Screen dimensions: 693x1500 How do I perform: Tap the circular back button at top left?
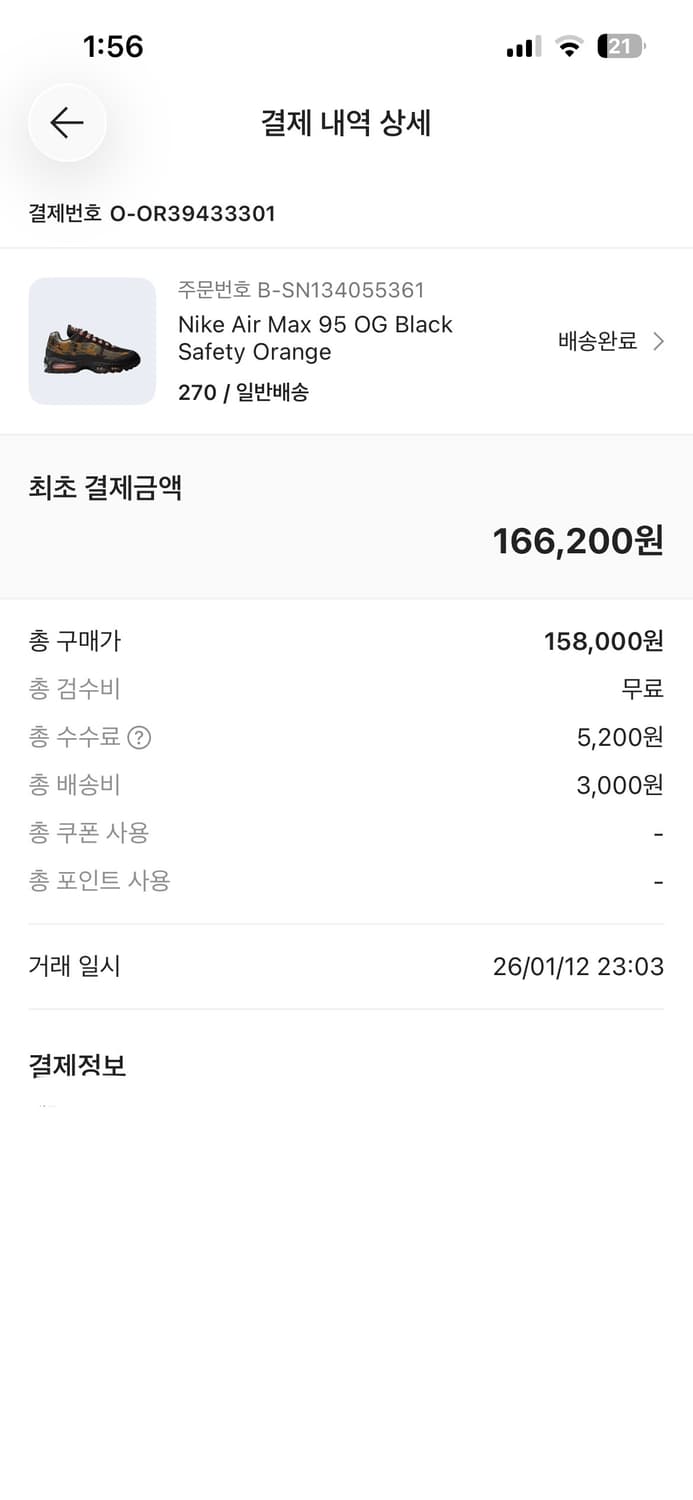[x=66, y=123]
